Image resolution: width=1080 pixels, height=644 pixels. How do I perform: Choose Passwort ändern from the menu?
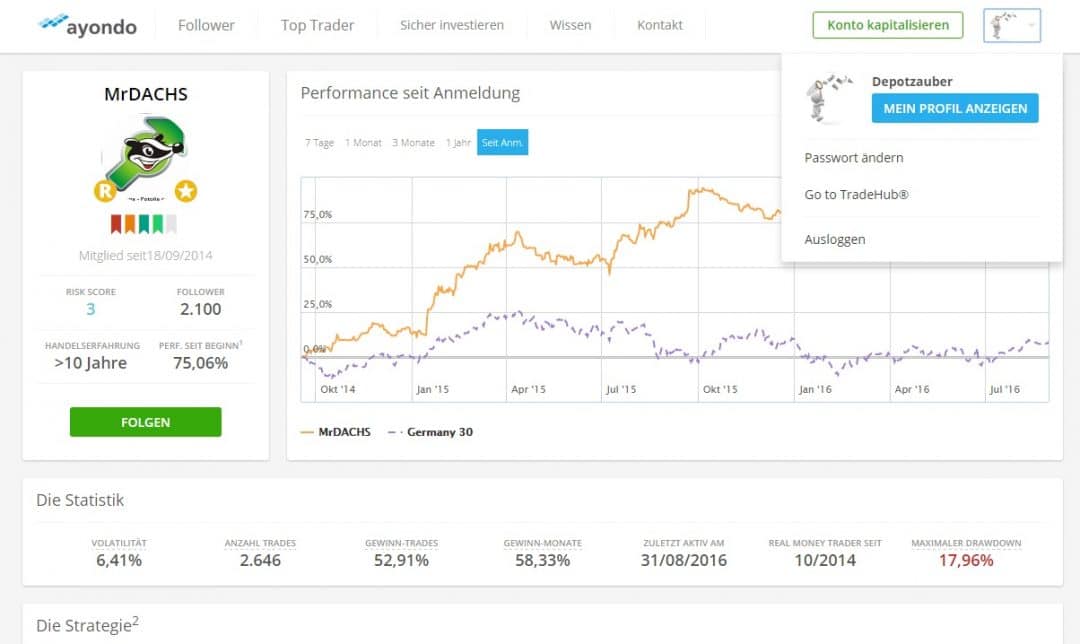pos(854,158)
